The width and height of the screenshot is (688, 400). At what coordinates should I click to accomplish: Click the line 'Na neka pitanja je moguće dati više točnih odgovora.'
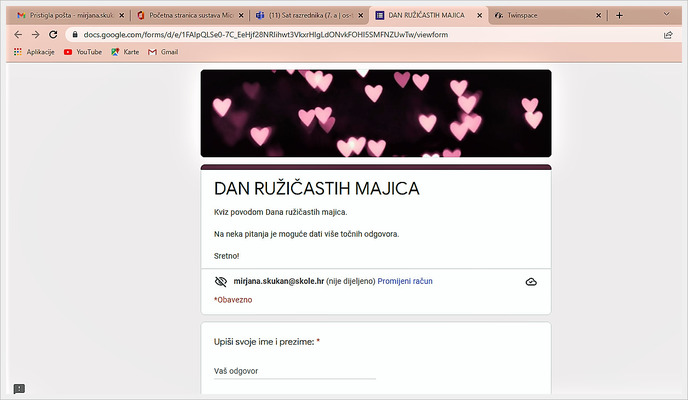point(306,234)
